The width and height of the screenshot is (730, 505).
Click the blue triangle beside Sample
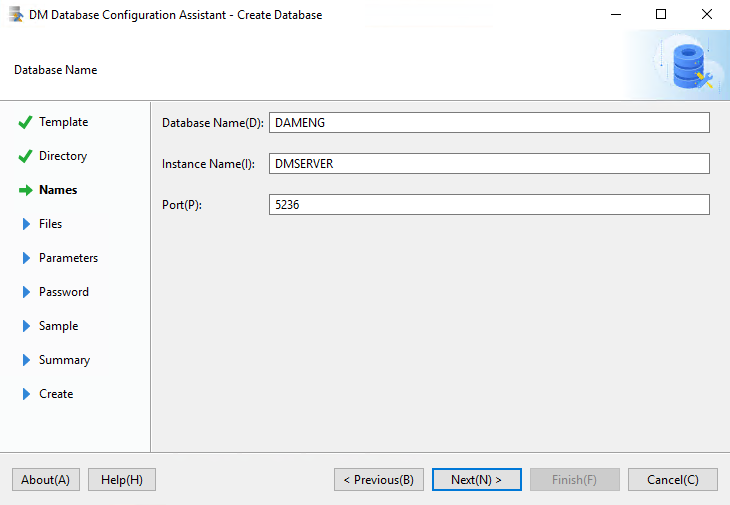click(26, 326)
